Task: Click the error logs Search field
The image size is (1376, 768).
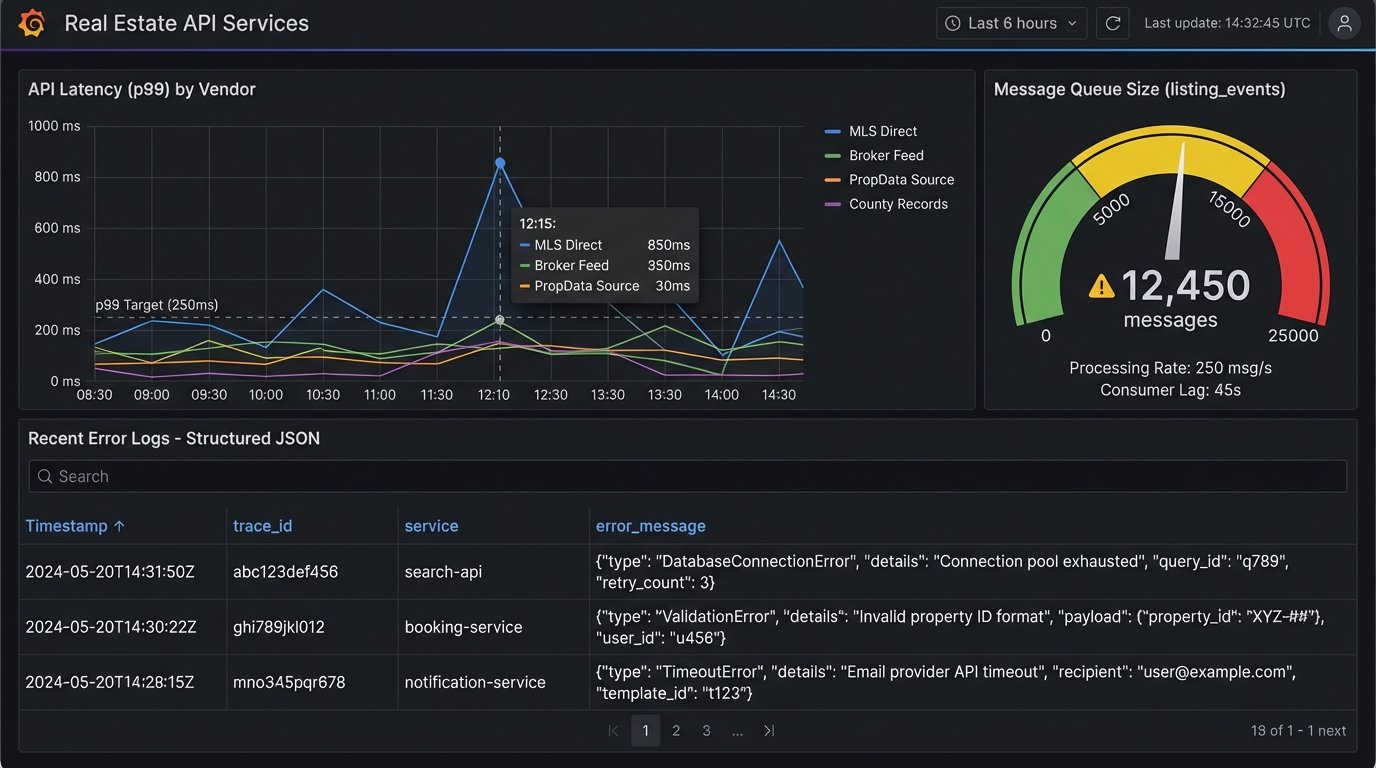Action: (x=688, y=477)
